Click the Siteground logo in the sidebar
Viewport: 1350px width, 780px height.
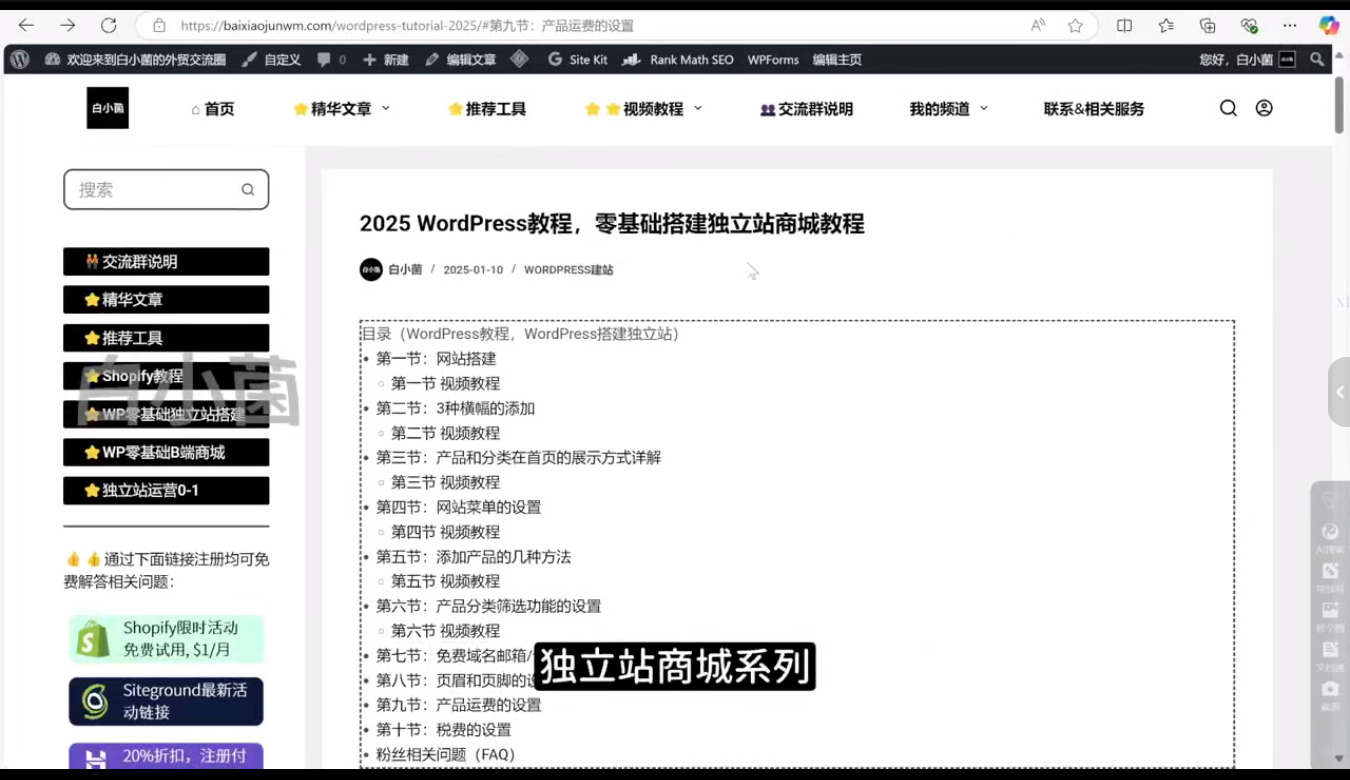(x=93, y=701)
